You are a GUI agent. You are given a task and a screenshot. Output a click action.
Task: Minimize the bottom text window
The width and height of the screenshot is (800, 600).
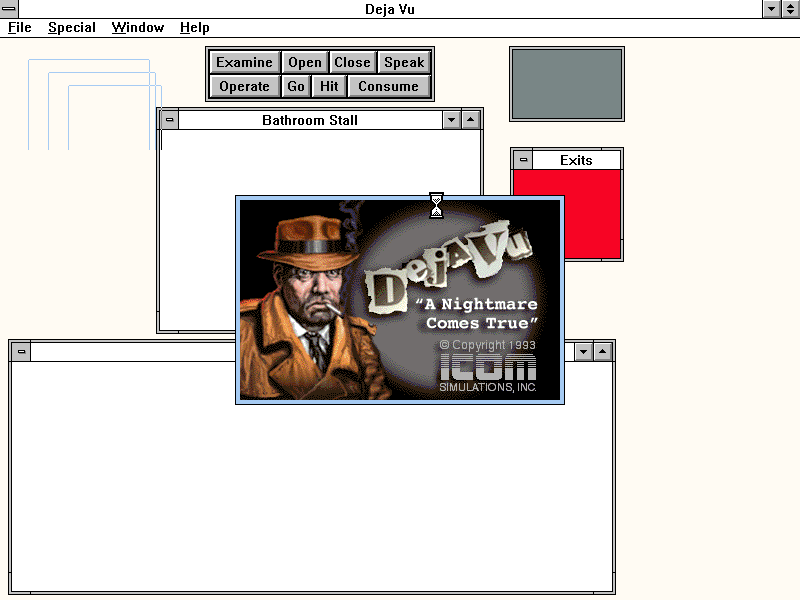(x=584, y=352)
